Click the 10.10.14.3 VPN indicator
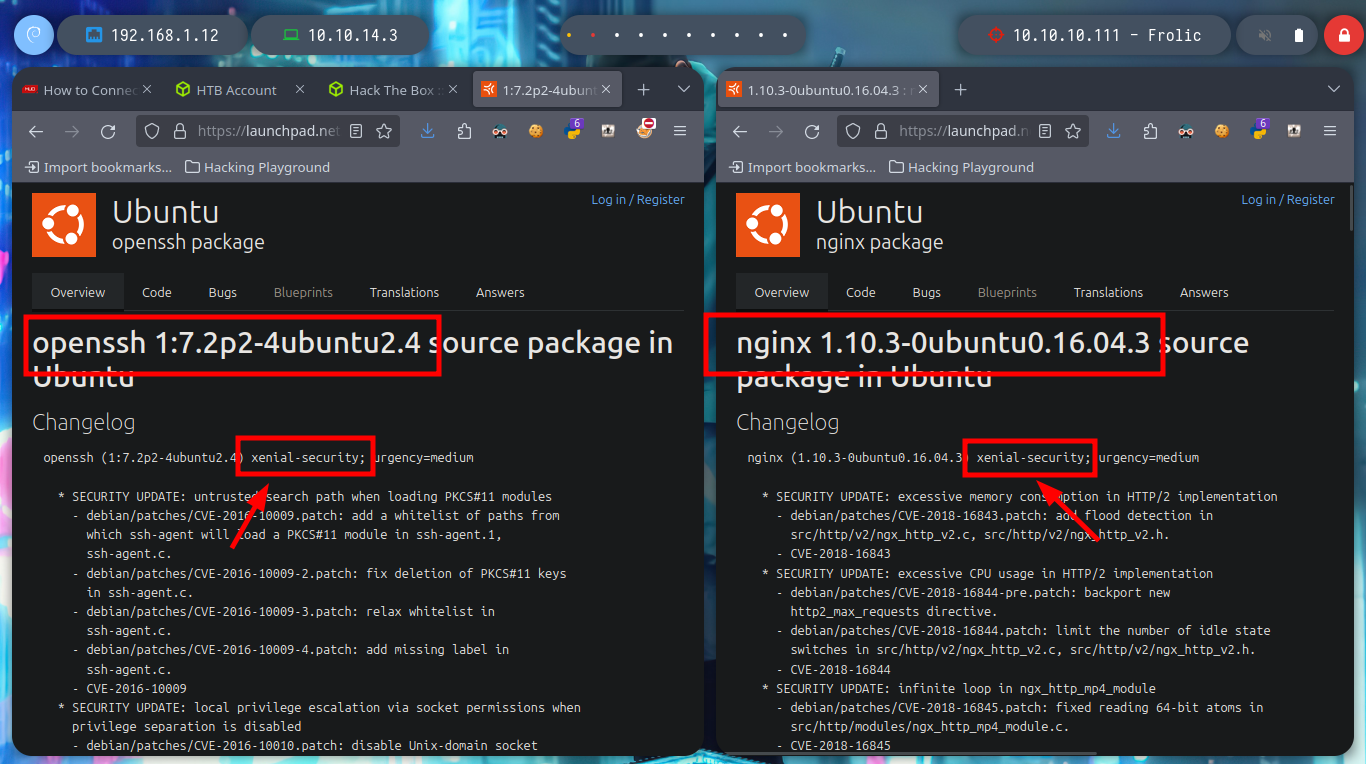The height and width of the screenshot is (764, 1366). pos(340,35)
